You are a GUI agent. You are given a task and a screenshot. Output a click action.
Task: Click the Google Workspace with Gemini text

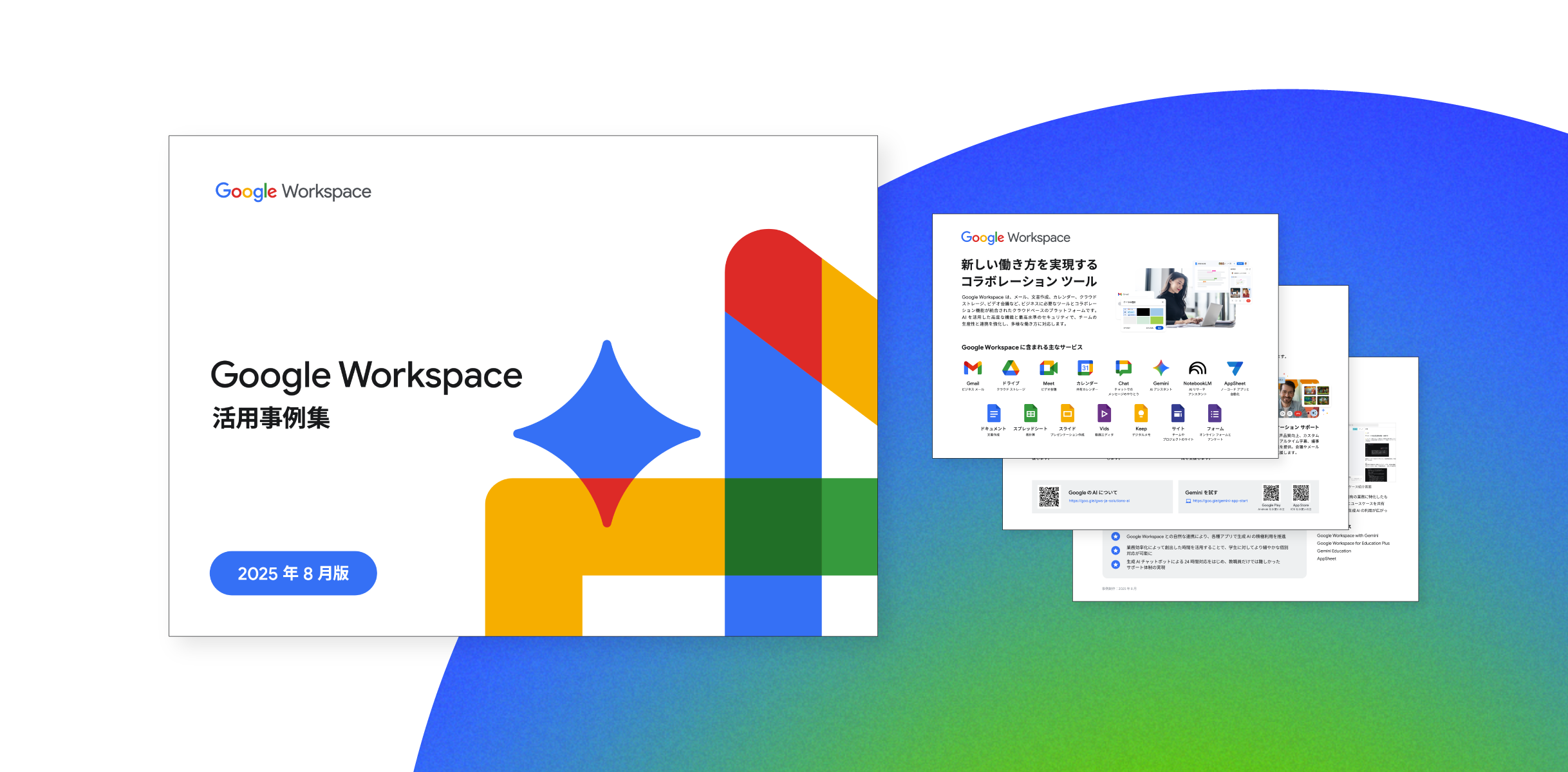click(x=1347, y=536)
